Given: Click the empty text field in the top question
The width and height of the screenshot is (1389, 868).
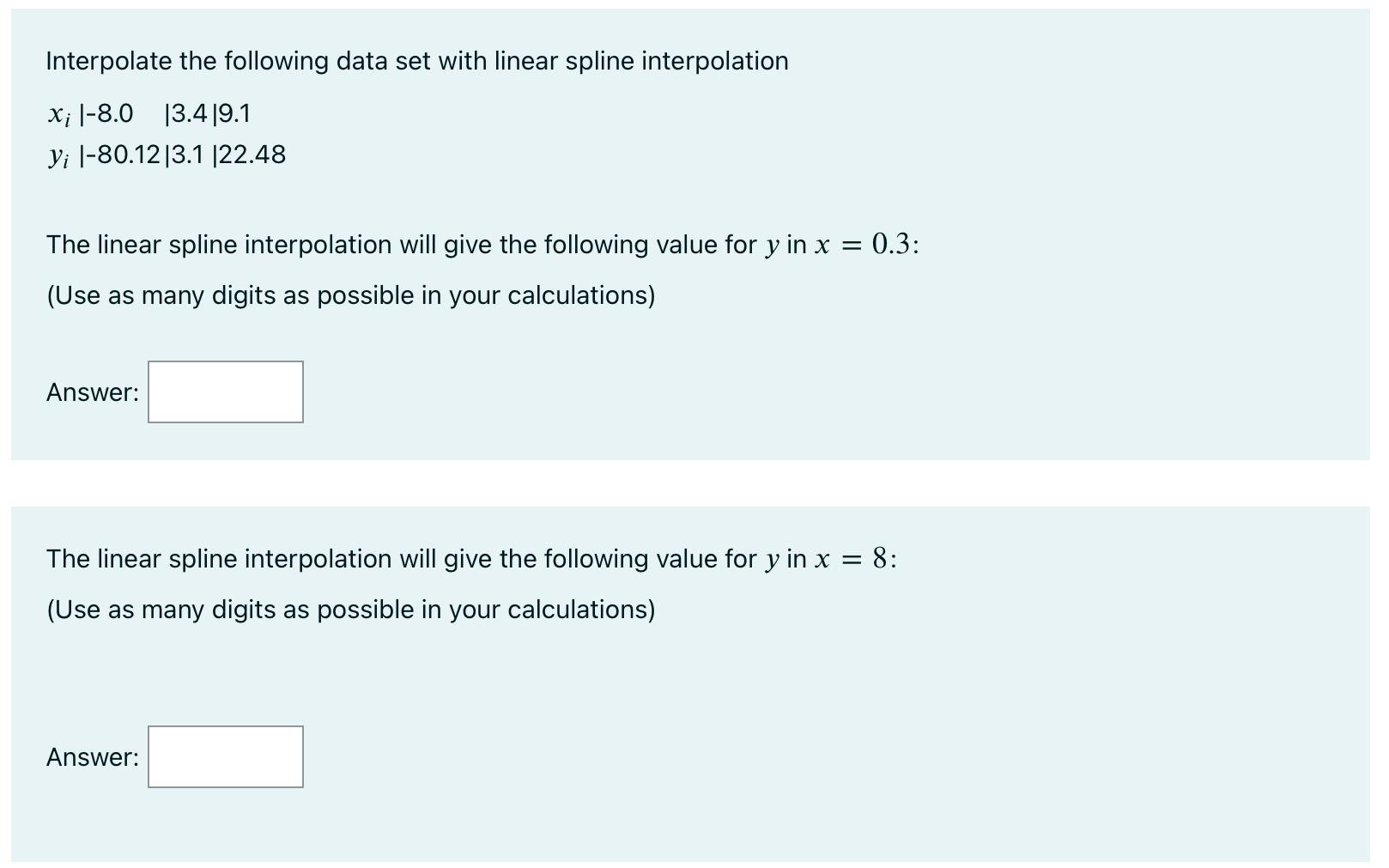Looking at the screenshot, I should (x=225, y=392).
